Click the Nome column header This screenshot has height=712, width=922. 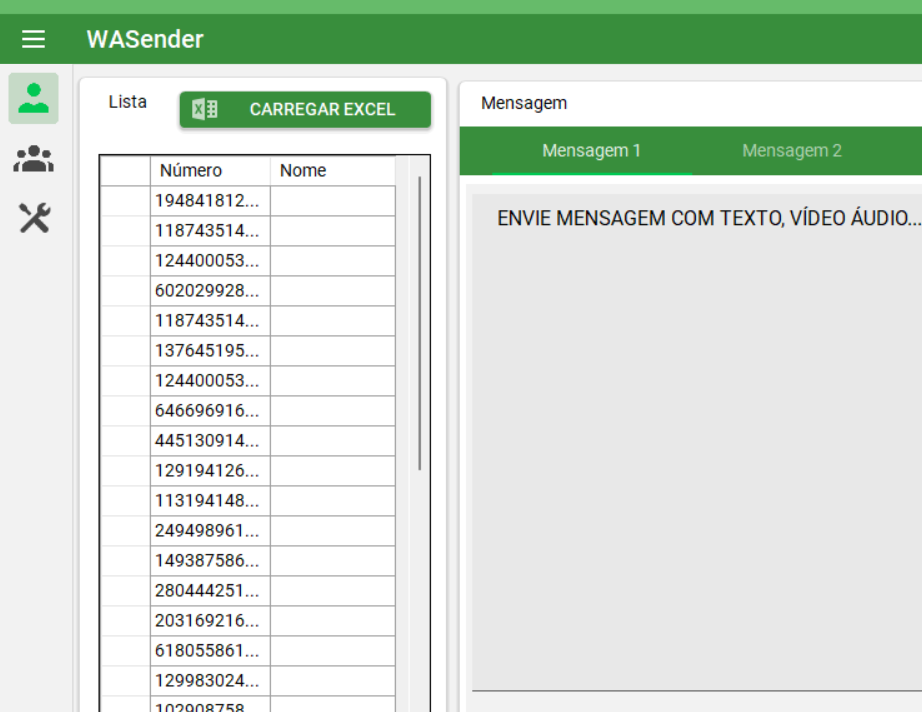(x=332, y=171)
